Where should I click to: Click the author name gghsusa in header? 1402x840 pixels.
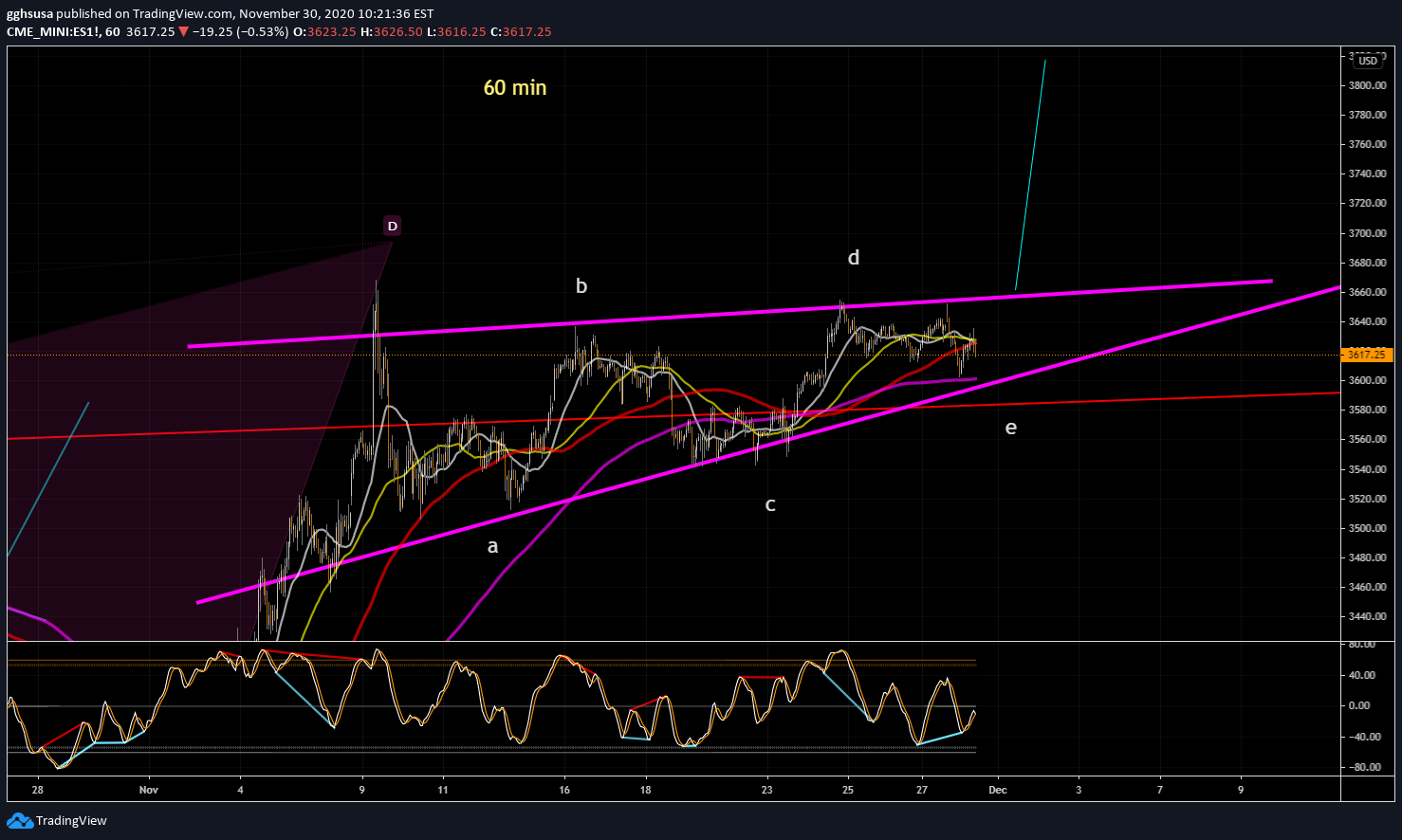[x=29, y=13]
